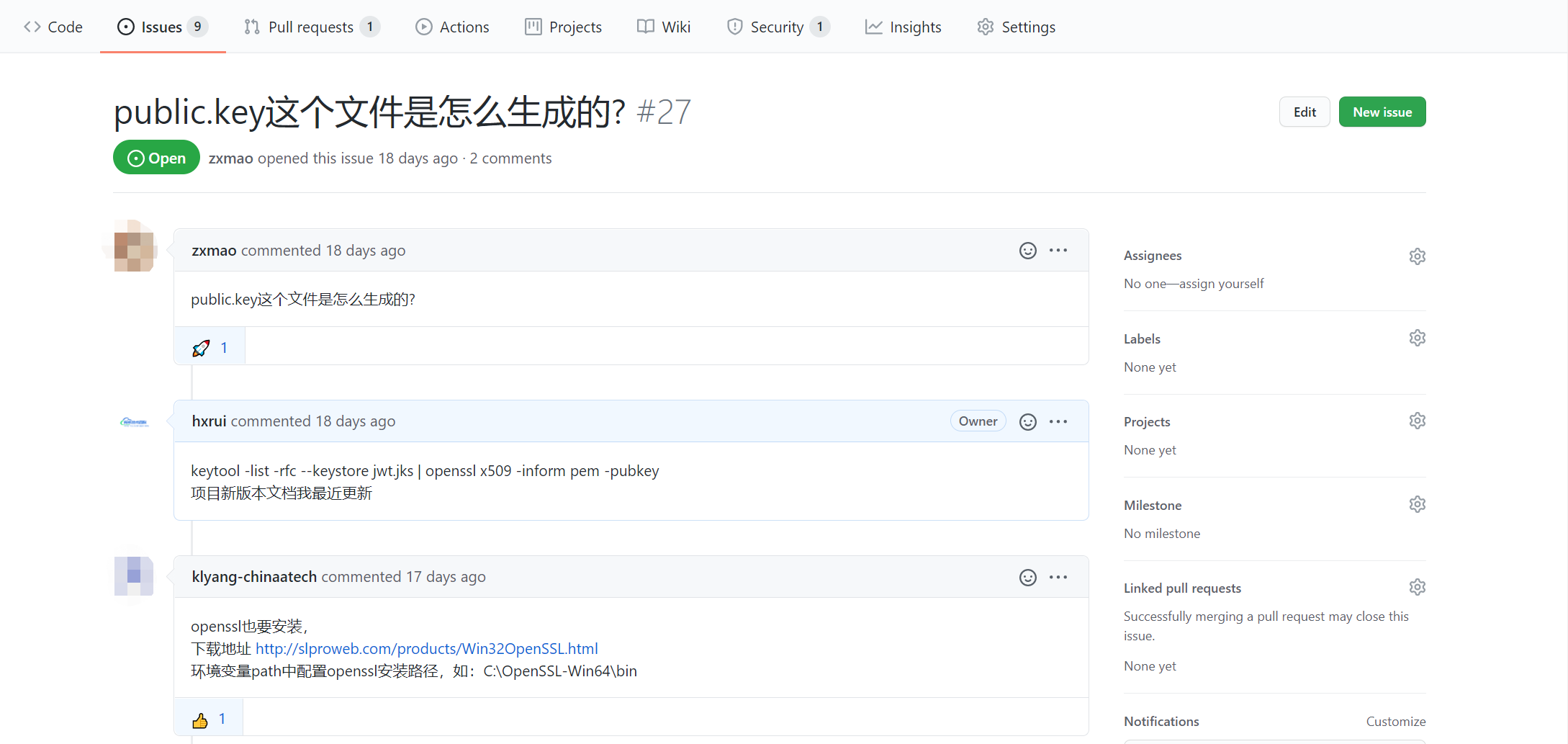
Task: Open the Win32OpenSSL download link
Action: click(427, 648)
